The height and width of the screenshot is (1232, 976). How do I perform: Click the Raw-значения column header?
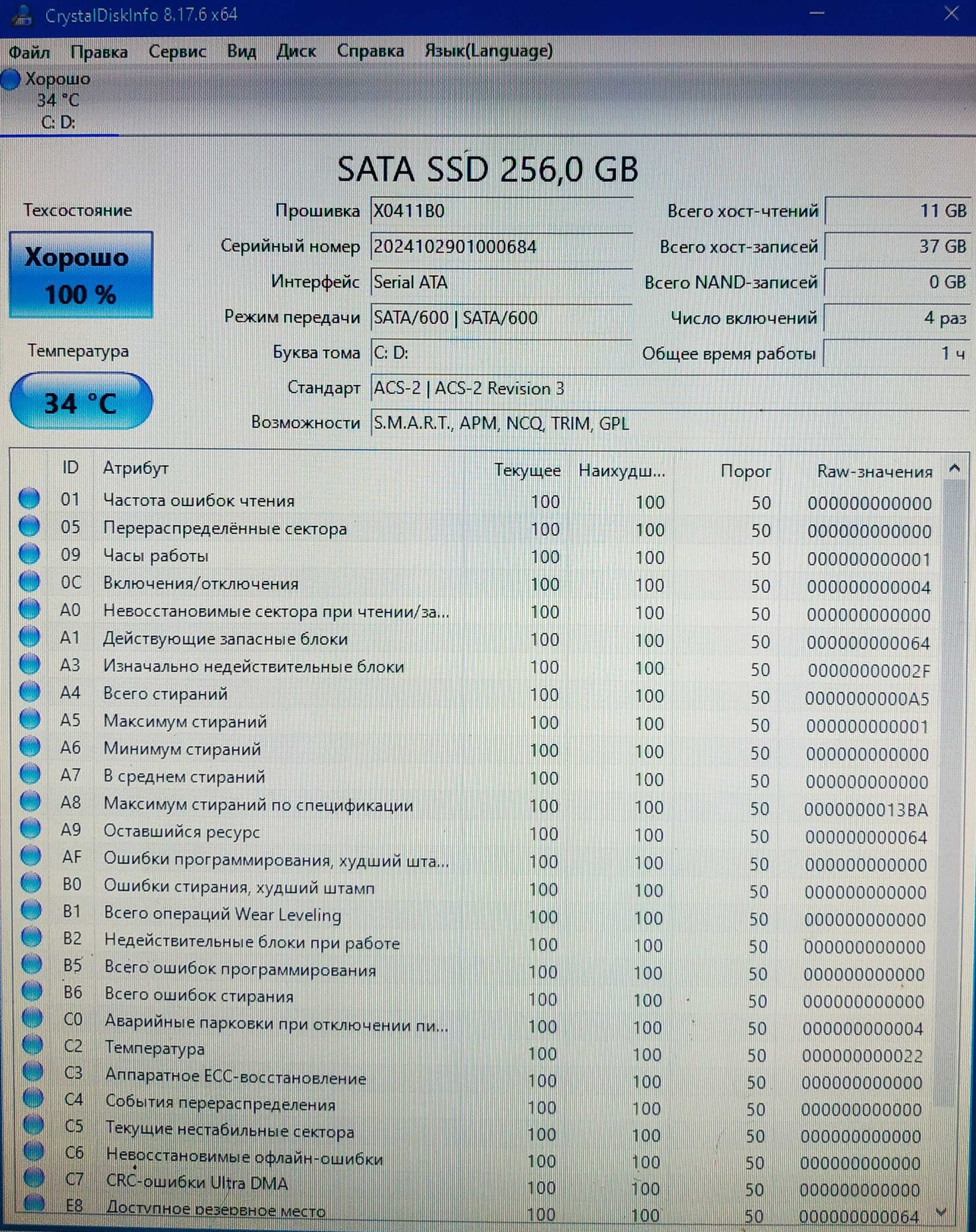(x=875, y=472)
